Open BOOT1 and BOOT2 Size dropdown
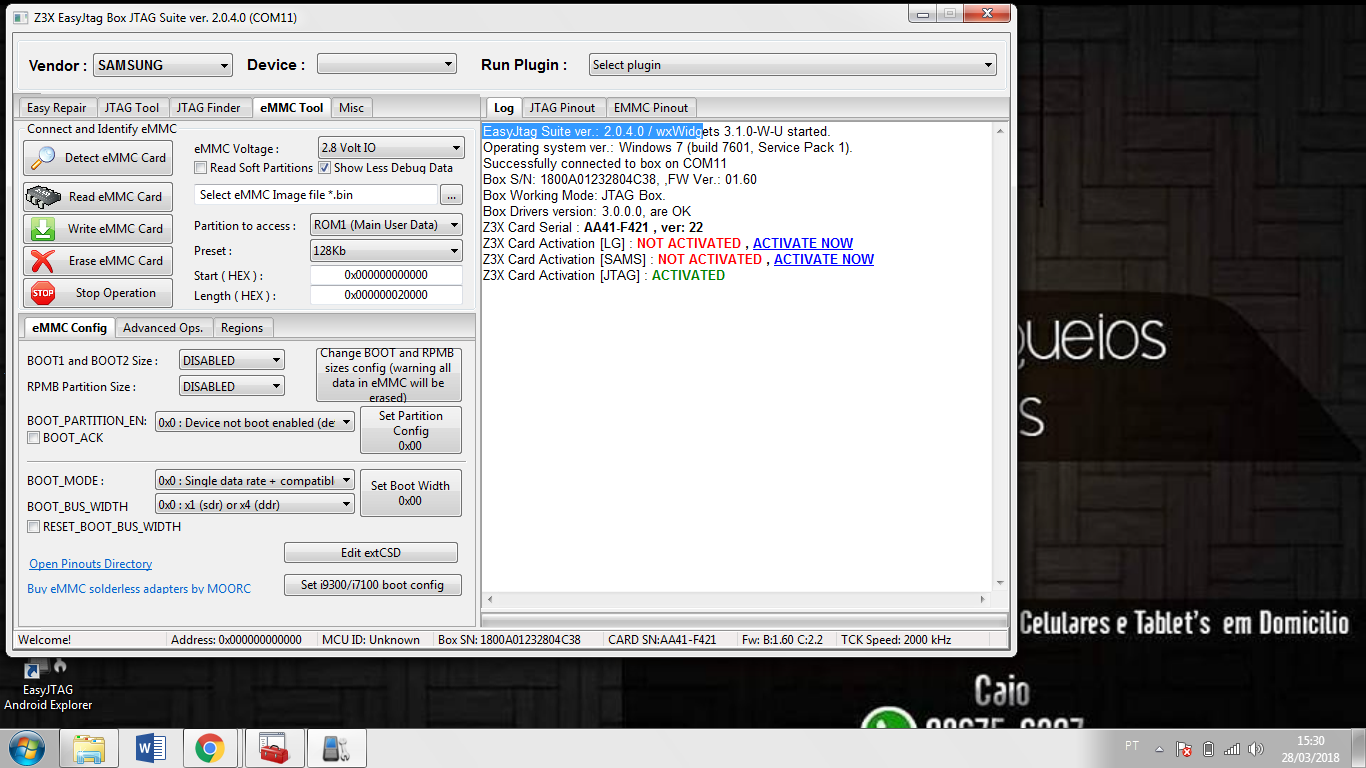This screenshot has height=768, width=1366. pos(232,360)
